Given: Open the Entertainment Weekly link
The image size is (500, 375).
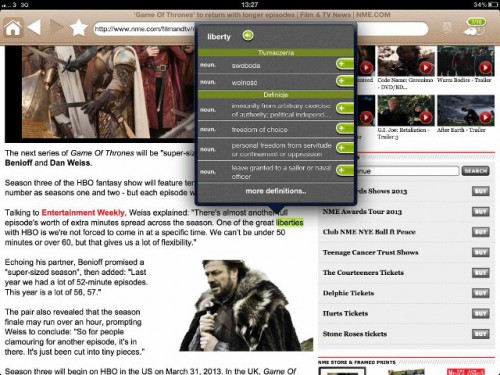Looking at the screenshot, I should (83, 213).
